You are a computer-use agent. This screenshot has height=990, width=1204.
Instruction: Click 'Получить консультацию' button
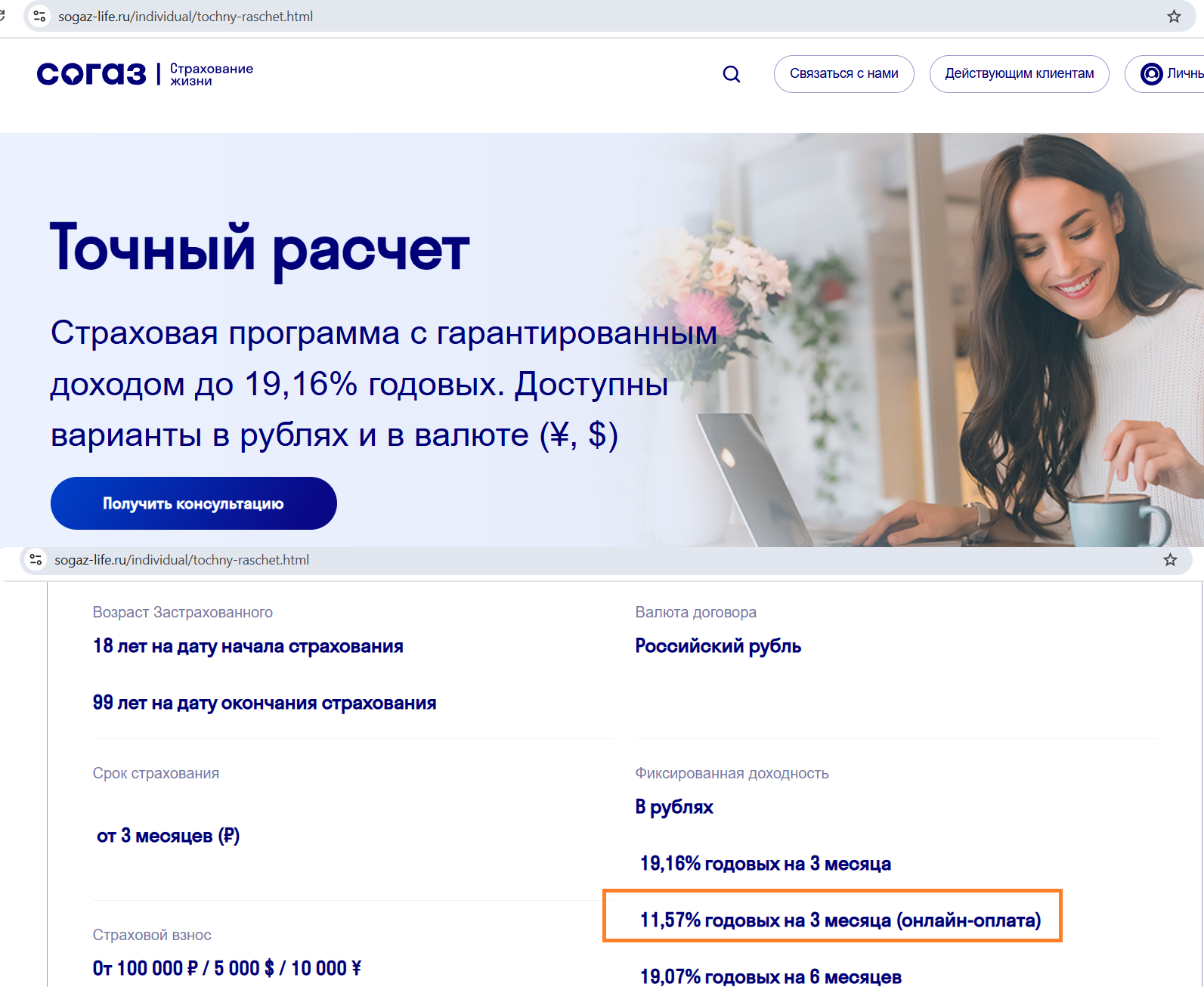193,503
